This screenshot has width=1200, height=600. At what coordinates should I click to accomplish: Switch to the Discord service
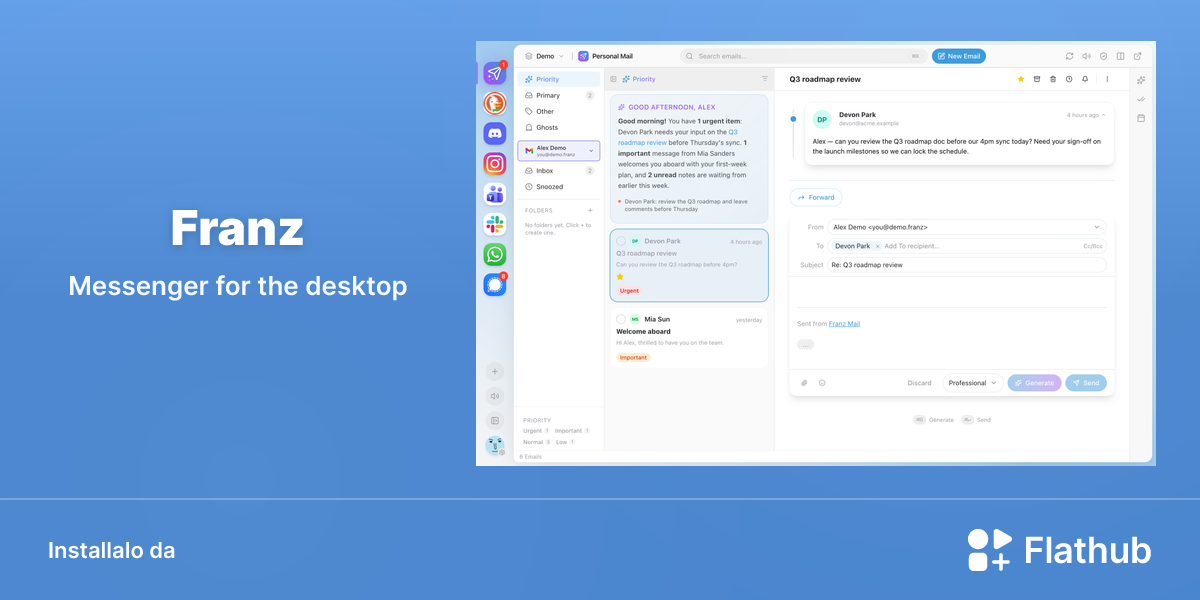494,133
